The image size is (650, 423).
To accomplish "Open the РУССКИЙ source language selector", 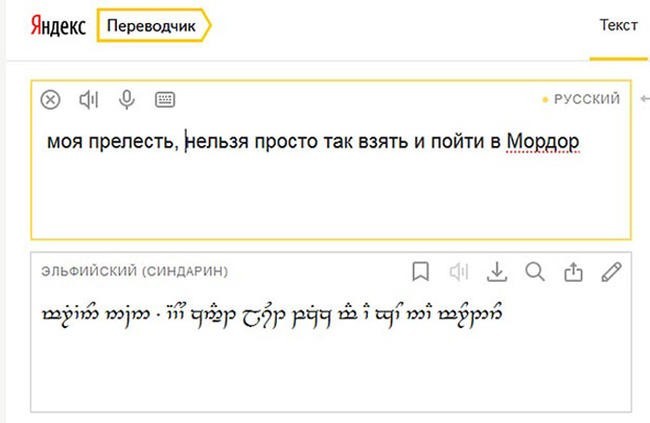I will [582, 99].
